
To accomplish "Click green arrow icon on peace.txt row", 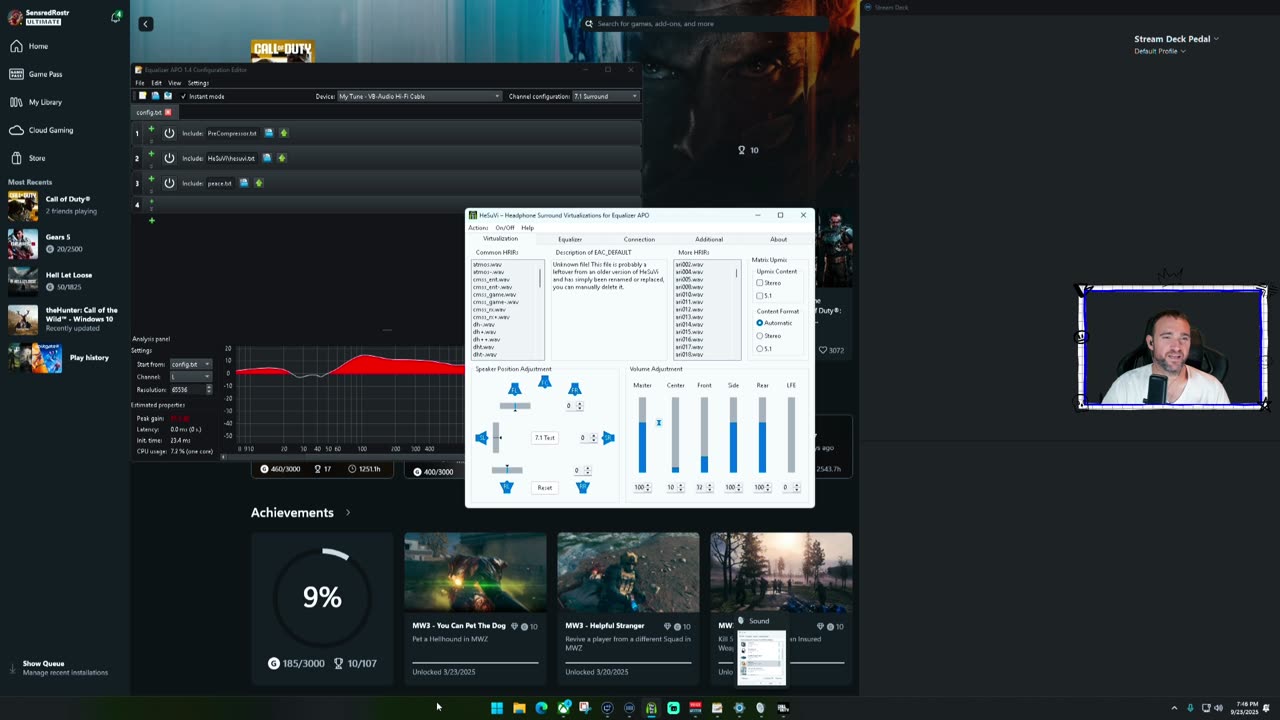I will coord(259,183).
